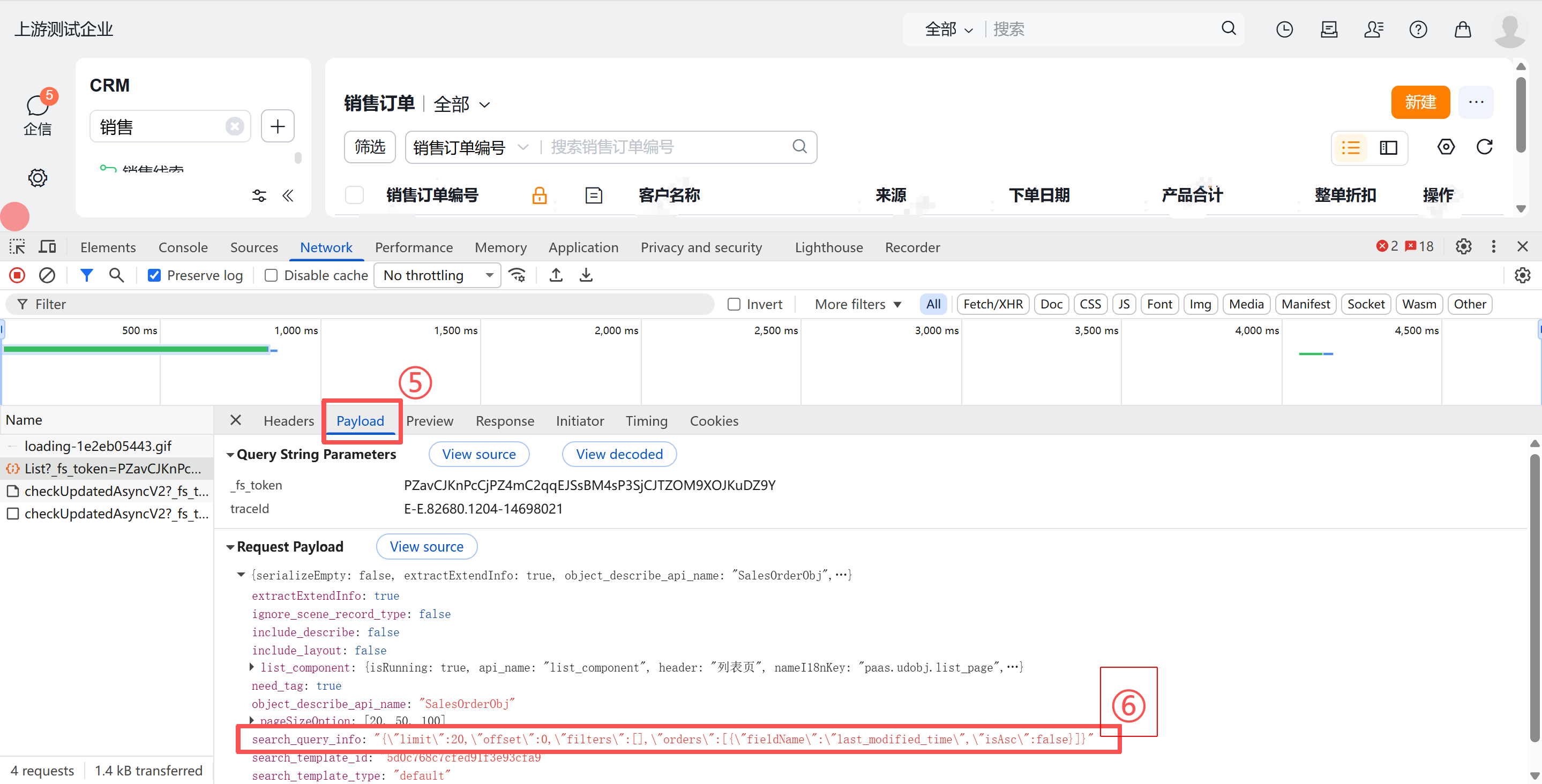This screenshot has height=784, width=1542.
Task: Click the View decoded button
Action: click(619, 454)
